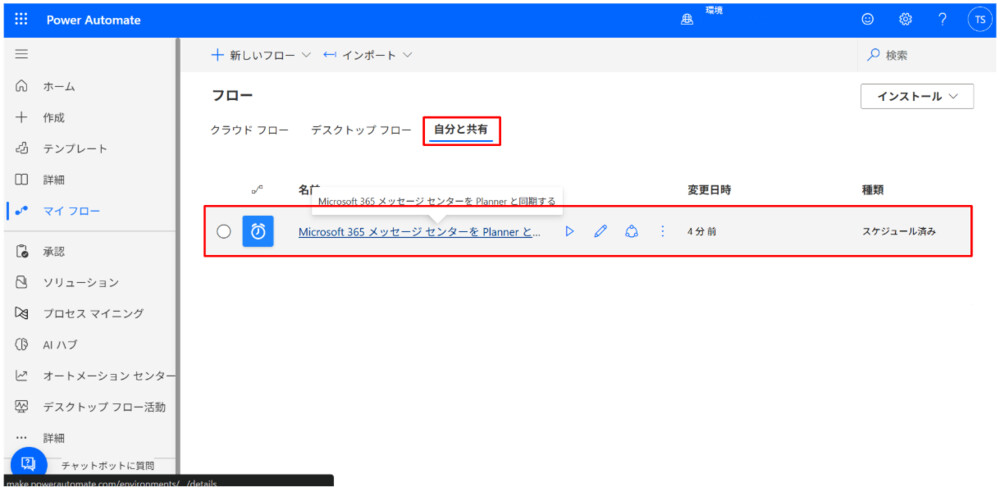This screenshot has width=1000, height=492.
Task: Open the first 詳細 sidebar item
Action: point(54,180)
